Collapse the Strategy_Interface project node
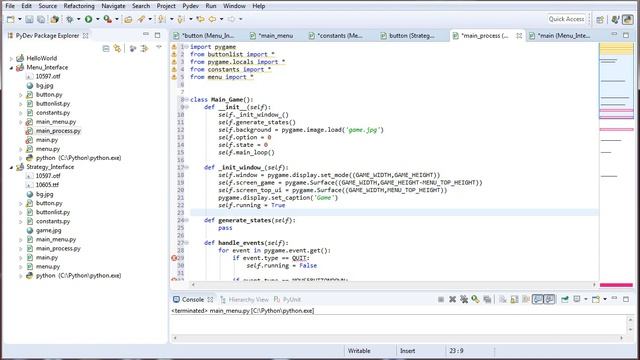 11,167
